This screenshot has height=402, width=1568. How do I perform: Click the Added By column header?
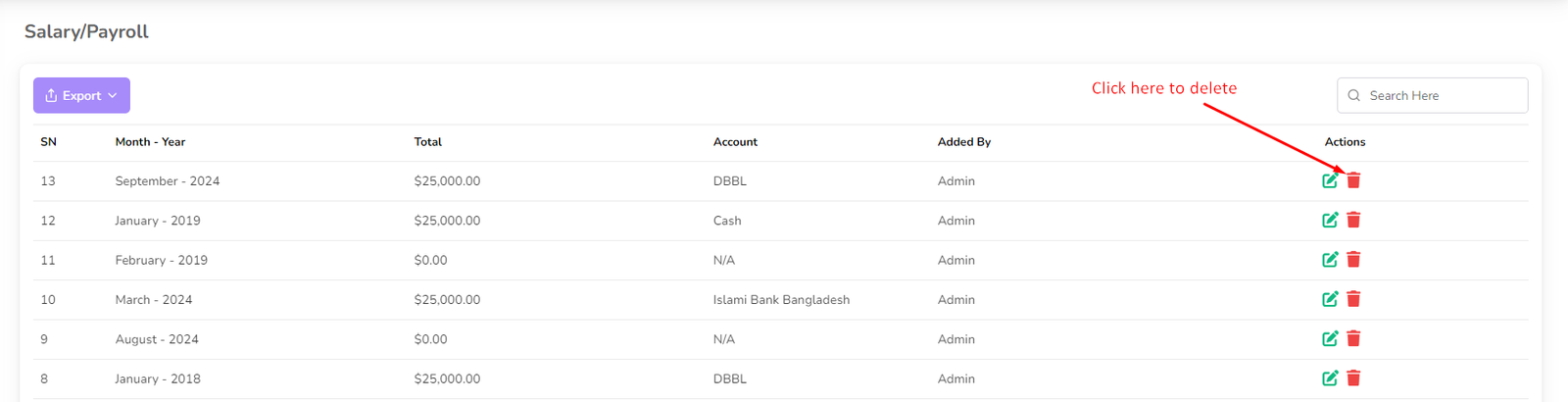tap(963, 142)
